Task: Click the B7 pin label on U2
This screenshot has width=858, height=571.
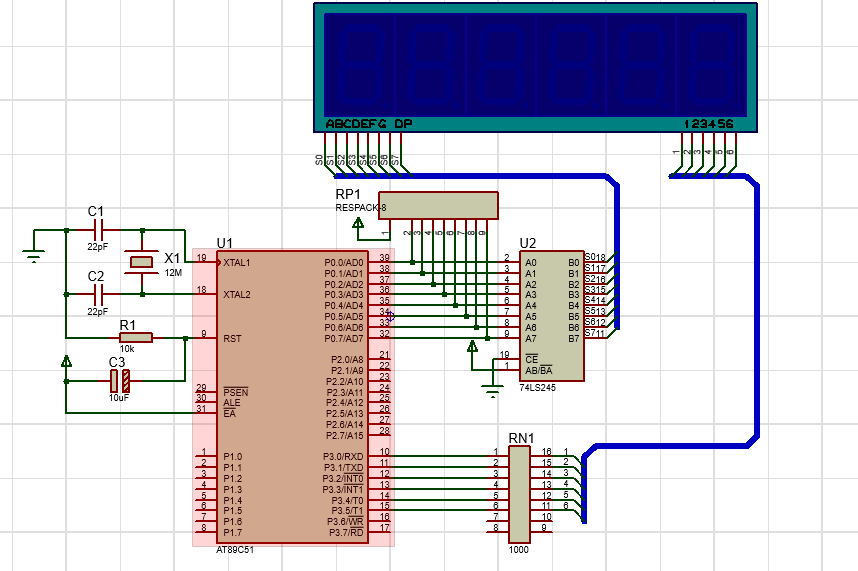Action: click(x=573, y=339)
